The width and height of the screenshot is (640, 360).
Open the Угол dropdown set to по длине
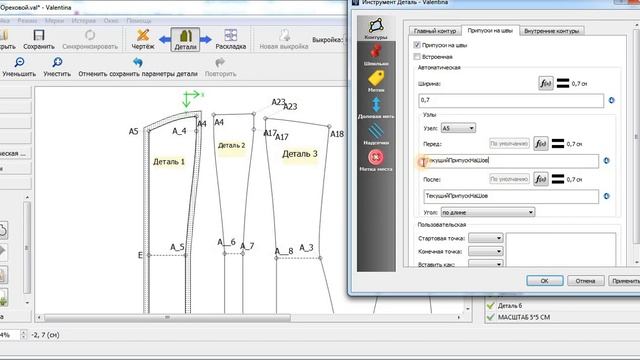(x=488, y=212)
